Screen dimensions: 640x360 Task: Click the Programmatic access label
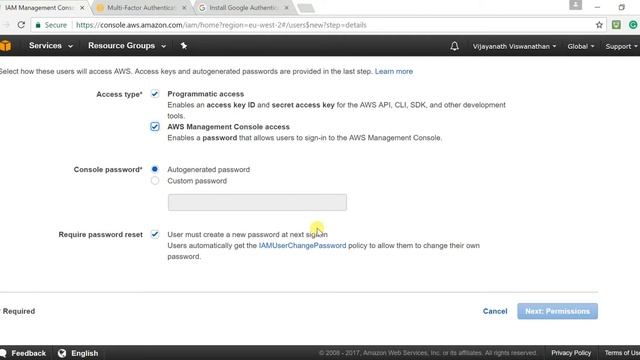point(206,94)
